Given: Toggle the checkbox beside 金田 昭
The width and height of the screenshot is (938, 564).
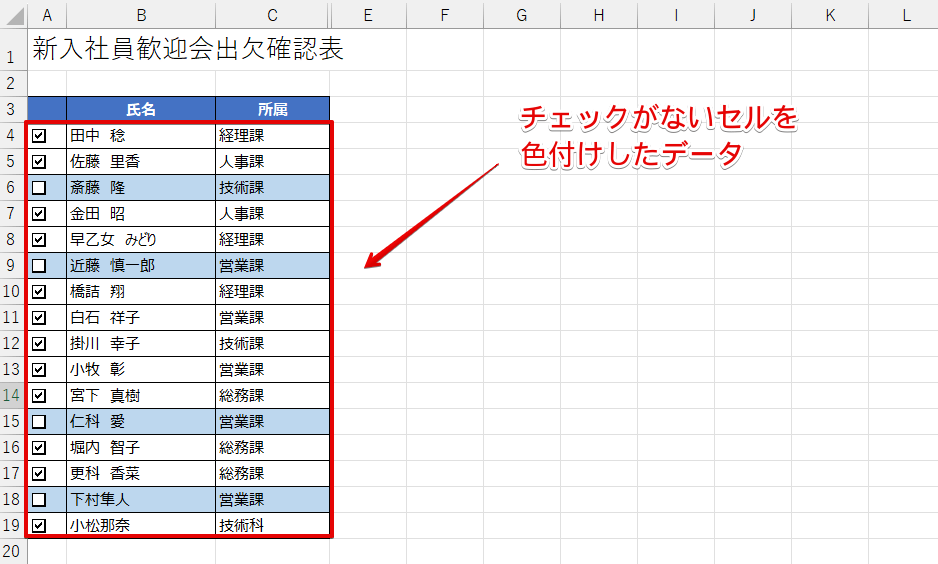Looking at the screenshot, I should pos(39,214).
